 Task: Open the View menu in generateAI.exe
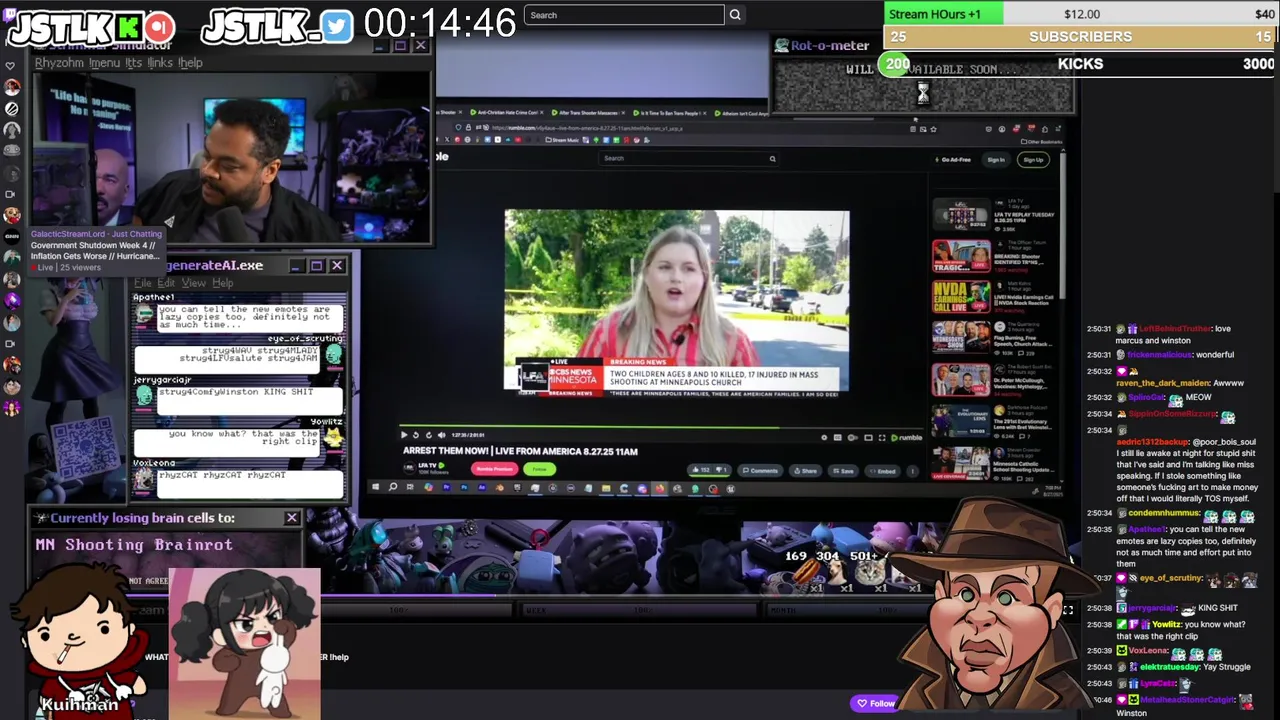[193, 283]
